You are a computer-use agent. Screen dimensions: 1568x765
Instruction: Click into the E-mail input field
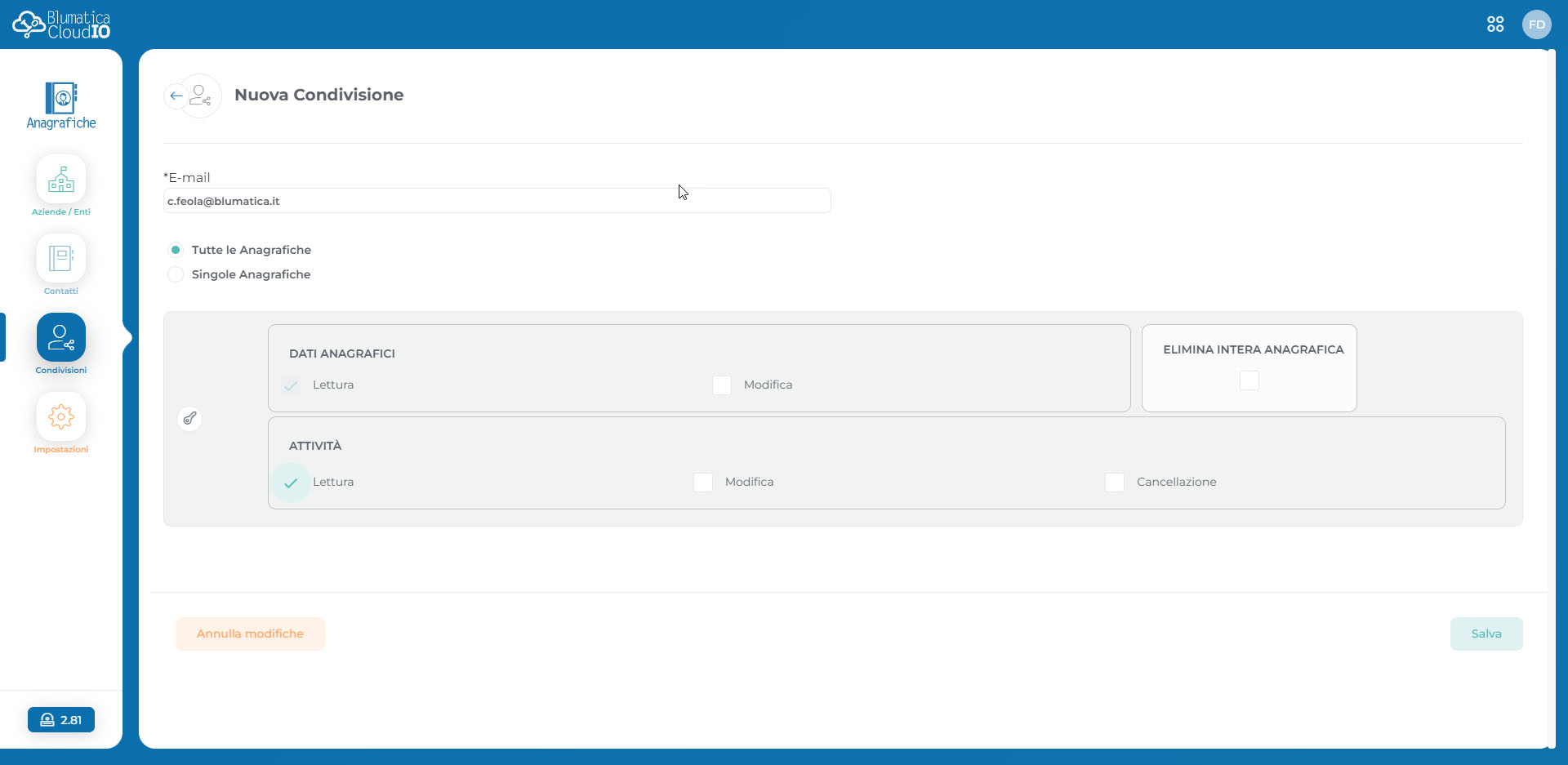(497, 201)
